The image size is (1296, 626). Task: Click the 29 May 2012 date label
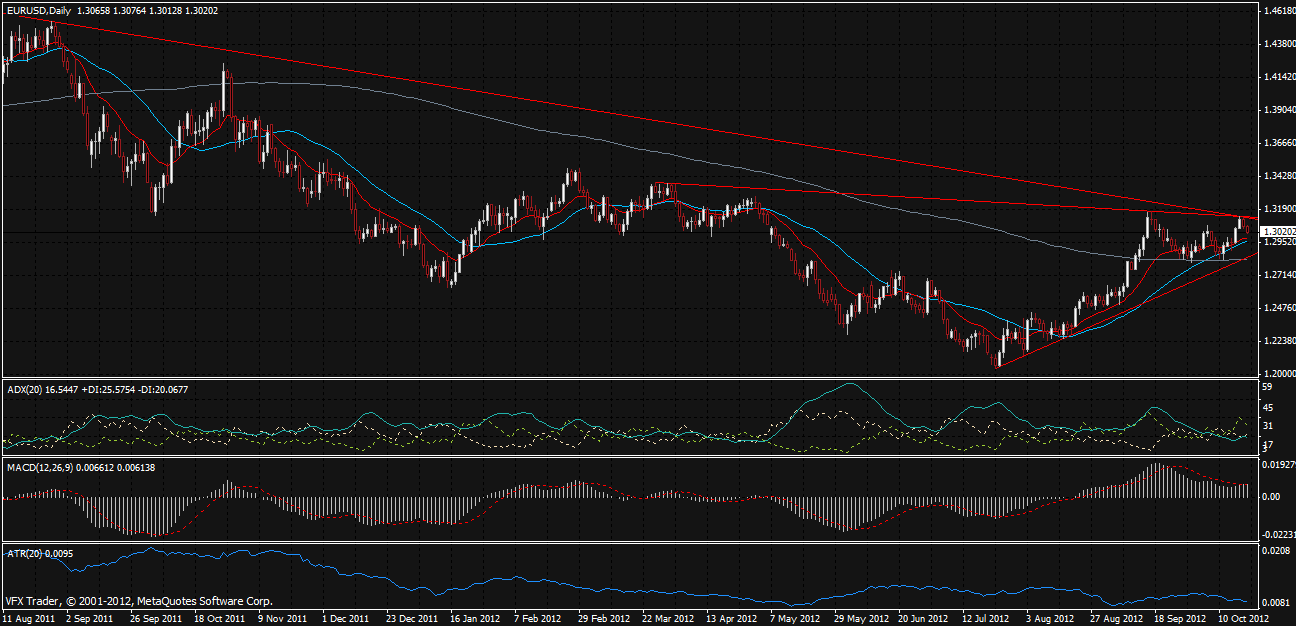click(x=859, y=618)
